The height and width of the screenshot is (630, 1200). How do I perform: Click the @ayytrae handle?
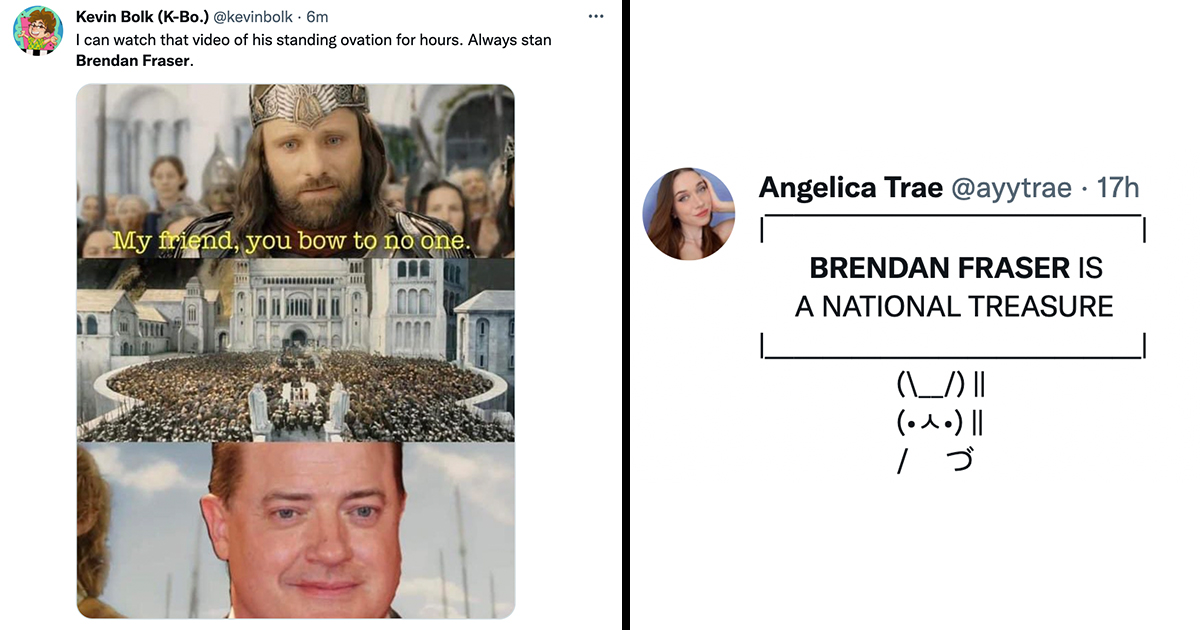pyautogui.click(x=1011, y=187)
